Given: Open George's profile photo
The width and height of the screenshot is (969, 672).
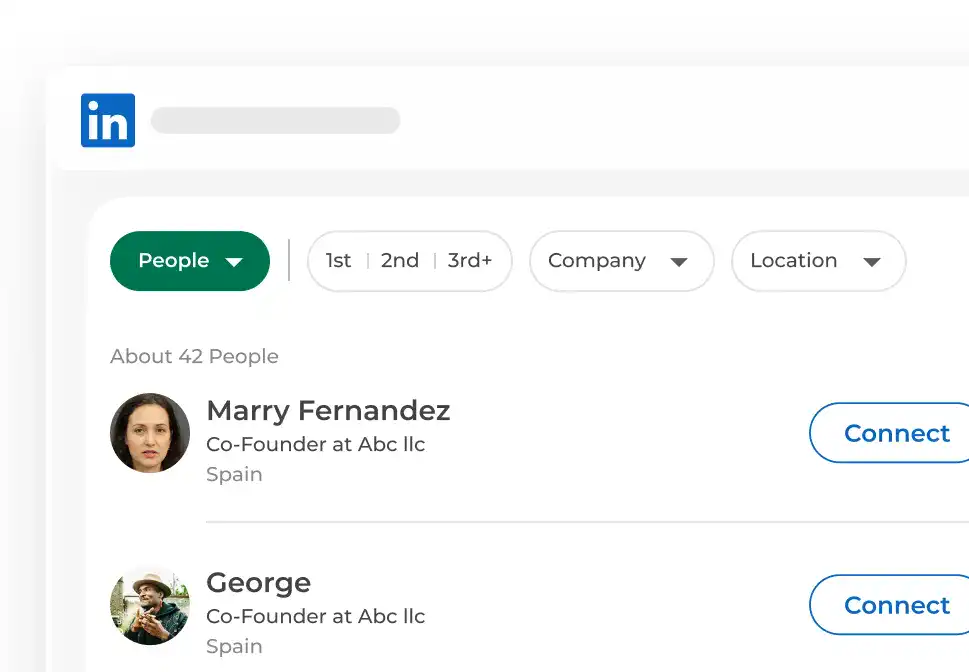Looking at the screenshot, I should [x=150, y=605].
